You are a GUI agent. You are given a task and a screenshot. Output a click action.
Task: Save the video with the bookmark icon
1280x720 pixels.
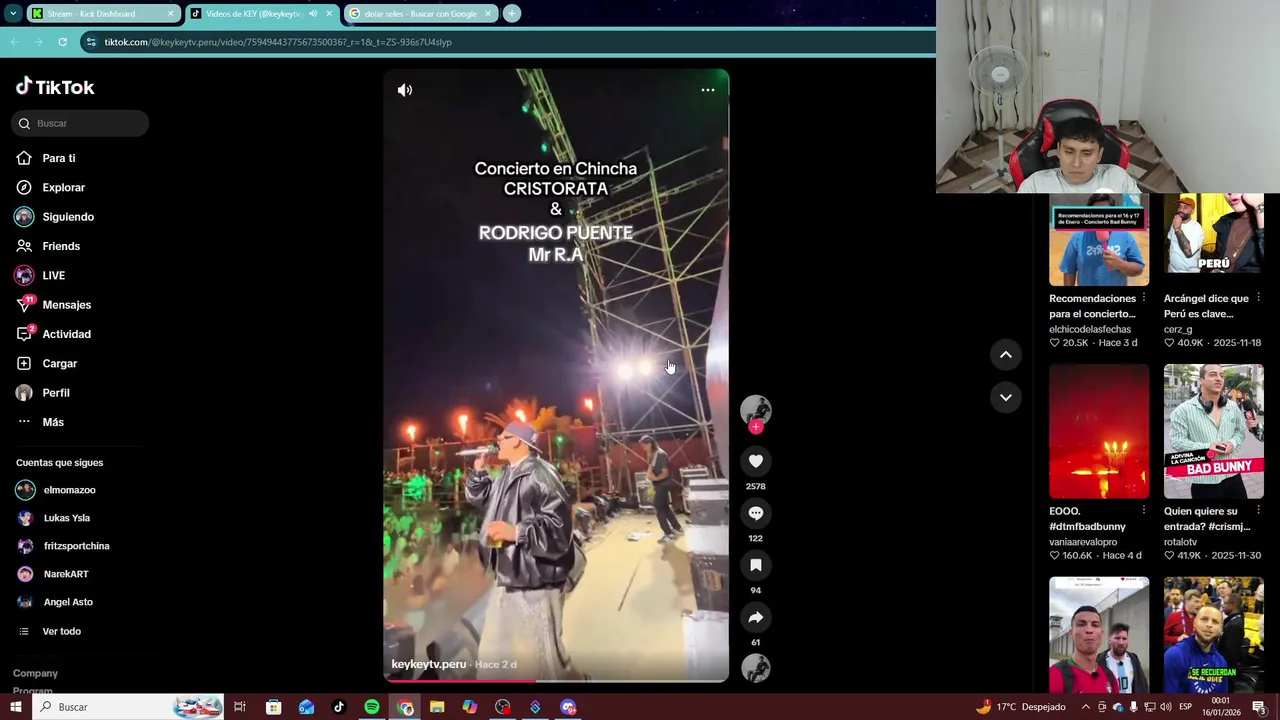(756, 565)
